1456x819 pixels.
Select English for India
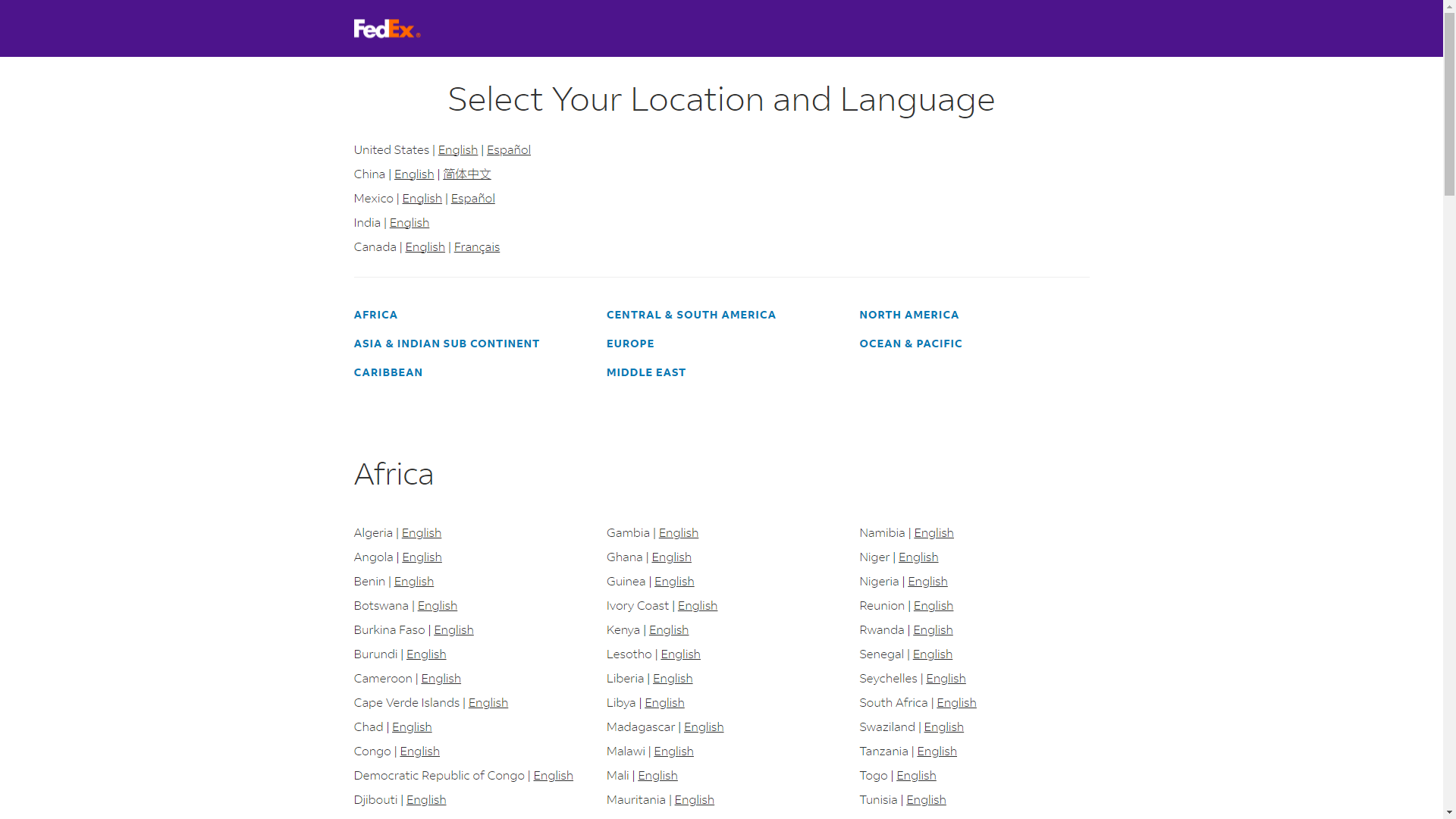tap(409, 222)
